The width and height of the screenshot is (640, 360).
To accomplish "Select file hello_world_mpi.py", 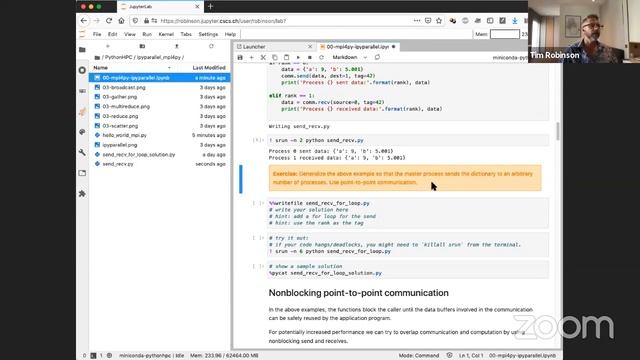I will (x=160, y=135).
